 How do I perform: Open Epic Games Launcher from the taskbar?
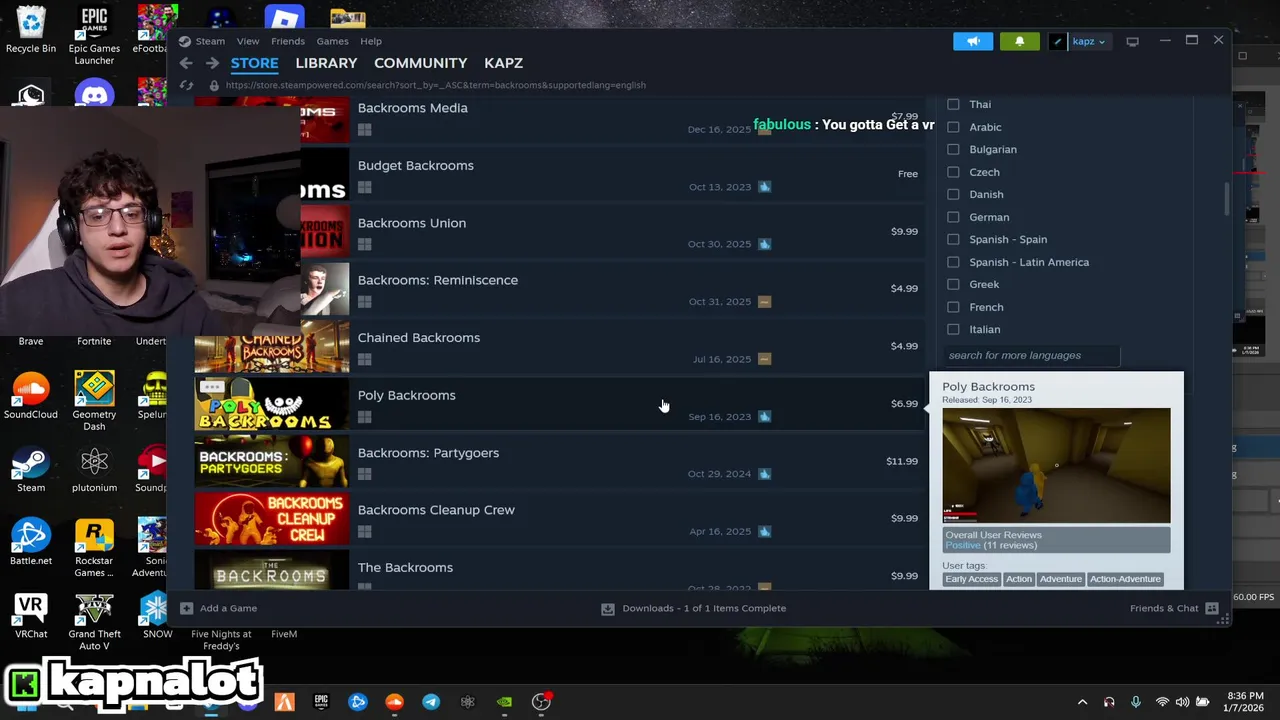pyautogui.click(x=321, y=702)
